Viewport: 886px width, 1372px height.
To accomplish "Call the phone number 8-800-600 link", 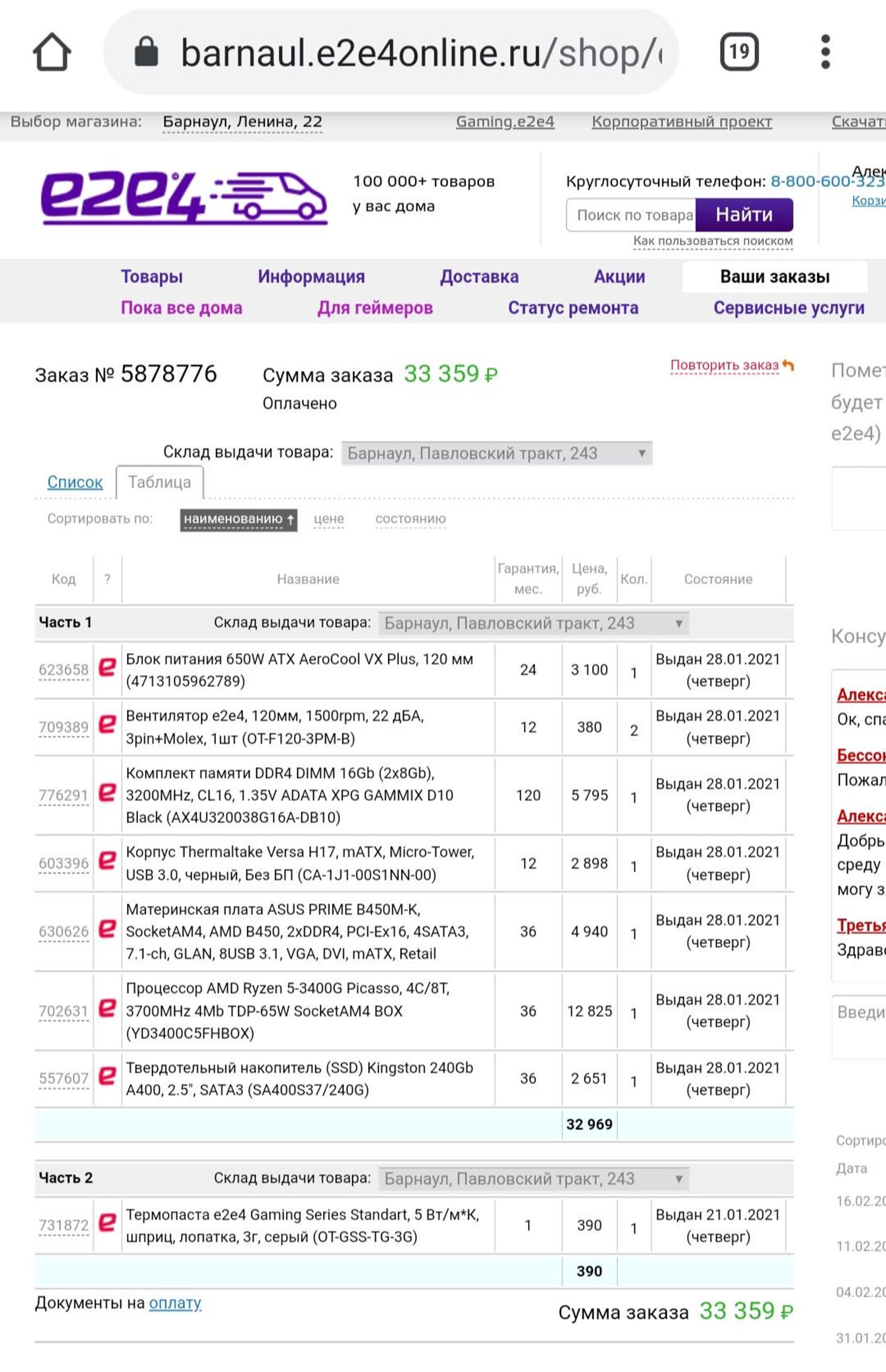I will (827, 182).
